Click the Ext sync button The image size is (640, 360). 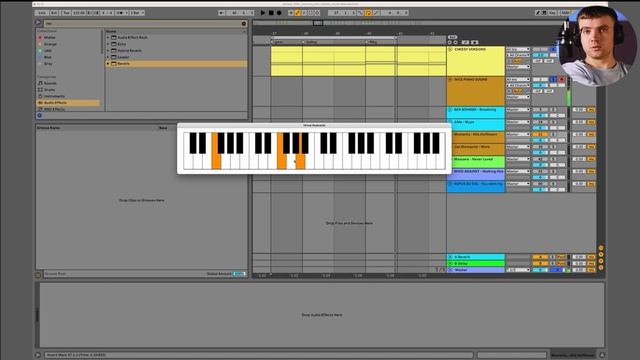(54, 13)
